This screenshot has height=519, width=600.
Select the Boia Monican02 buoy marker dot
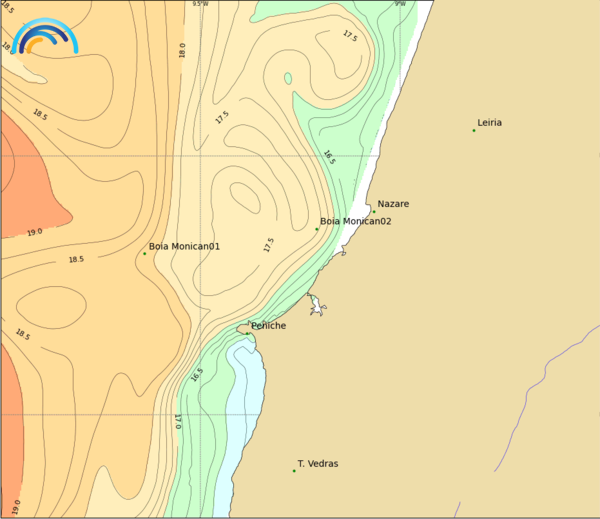[x=317, y=229]
